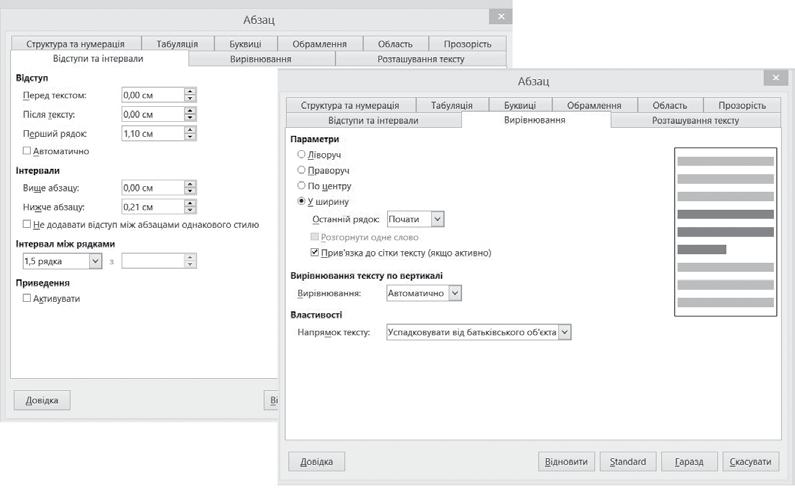Close the front Абзац dialog
The height and width of the screenshot is (497, 795).
point(776,78)
